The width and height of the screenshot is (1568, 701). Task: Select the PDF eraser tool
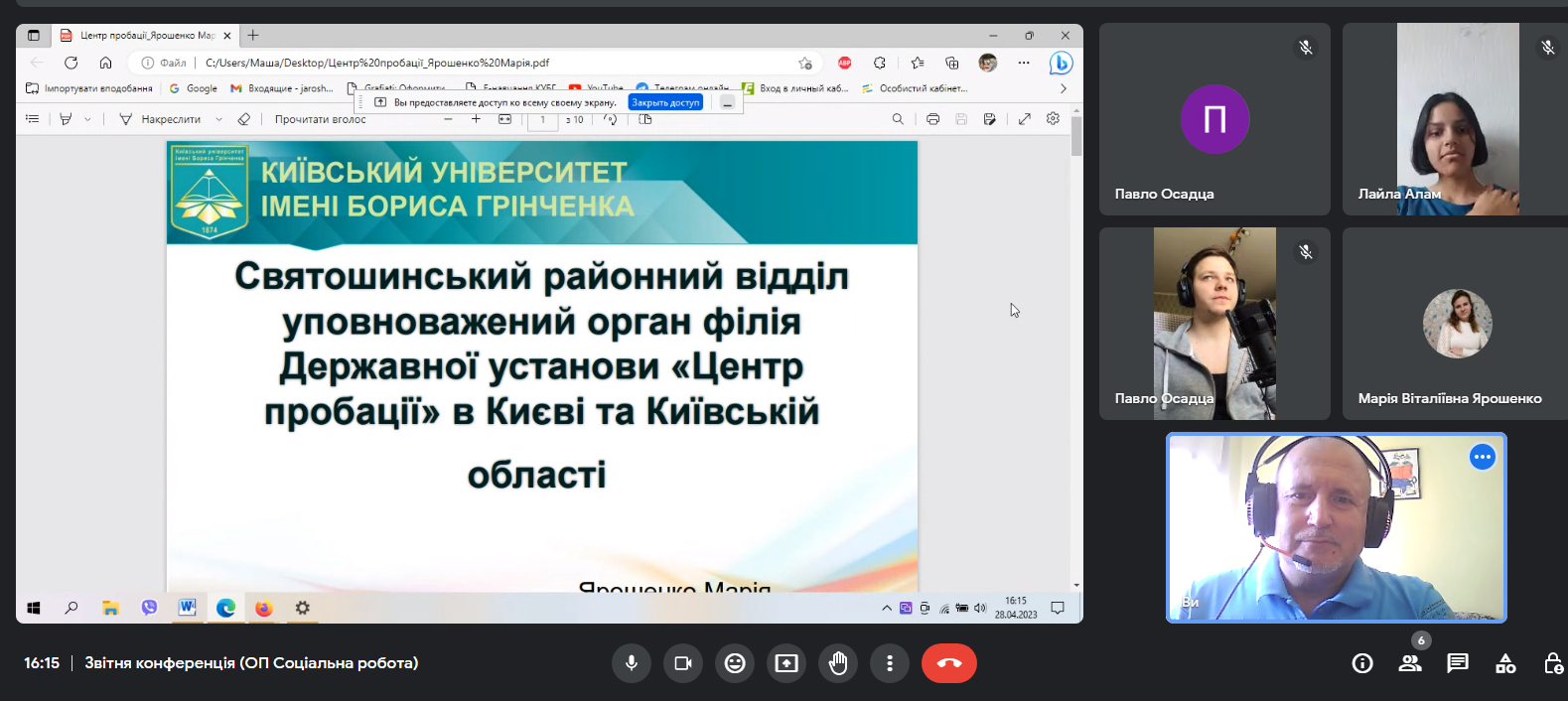coord(244,119)
